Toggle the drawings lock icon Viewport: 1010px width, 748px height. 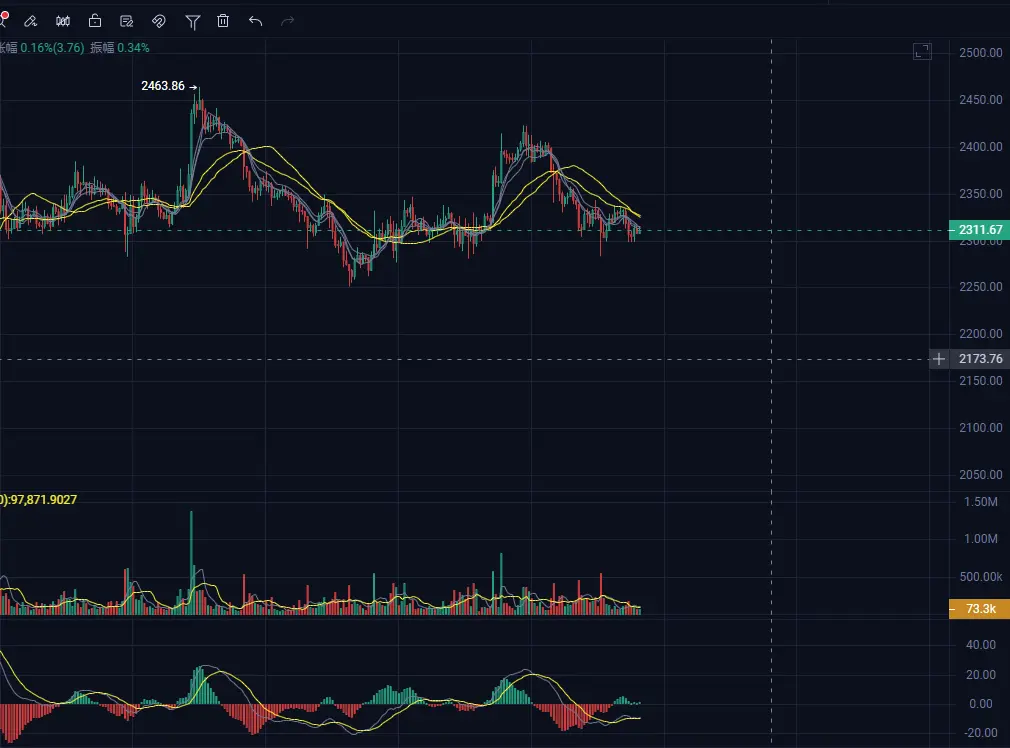[x=95, y=21]
